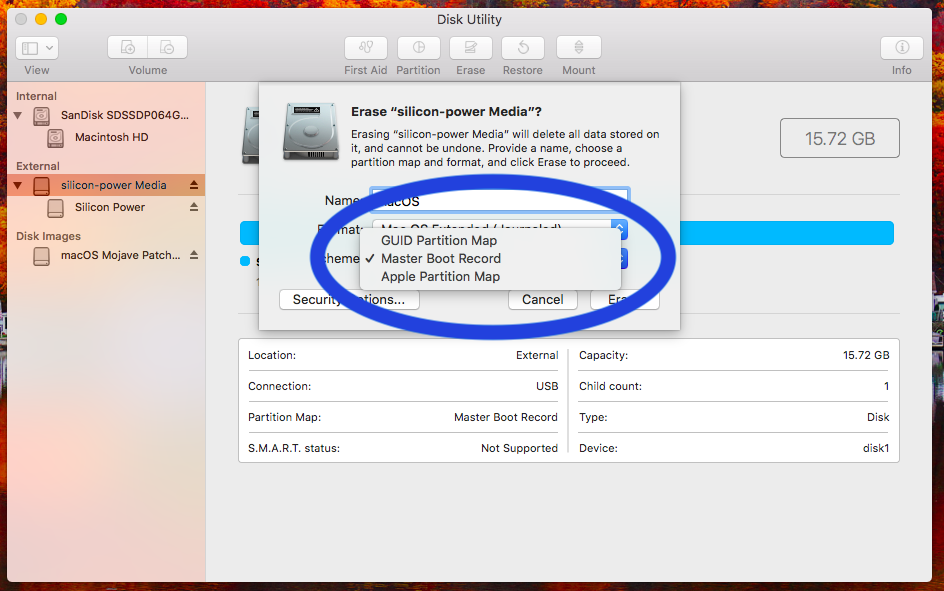Viewport: 944px width, 591px height.
Task: Click the remove Volume toolbar icon
Action: click(x=167, y=48)
